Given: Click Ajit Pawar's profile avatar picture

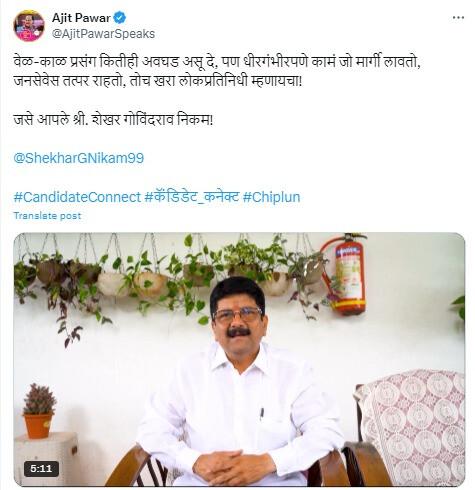Looking at the screenshot, I should [x=29, y=26].
